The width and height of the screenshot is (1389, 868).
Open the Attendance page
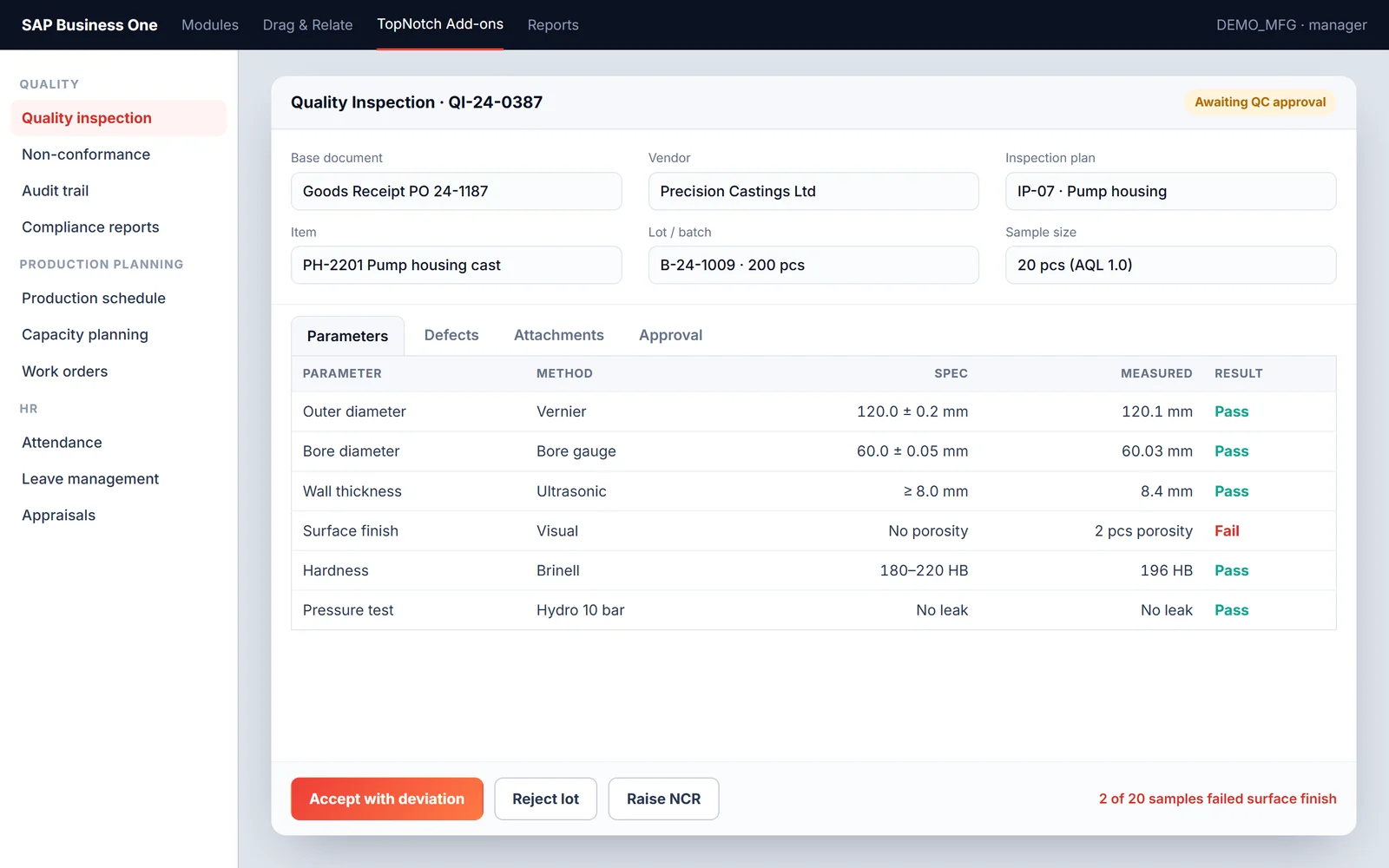coord(119,443)
